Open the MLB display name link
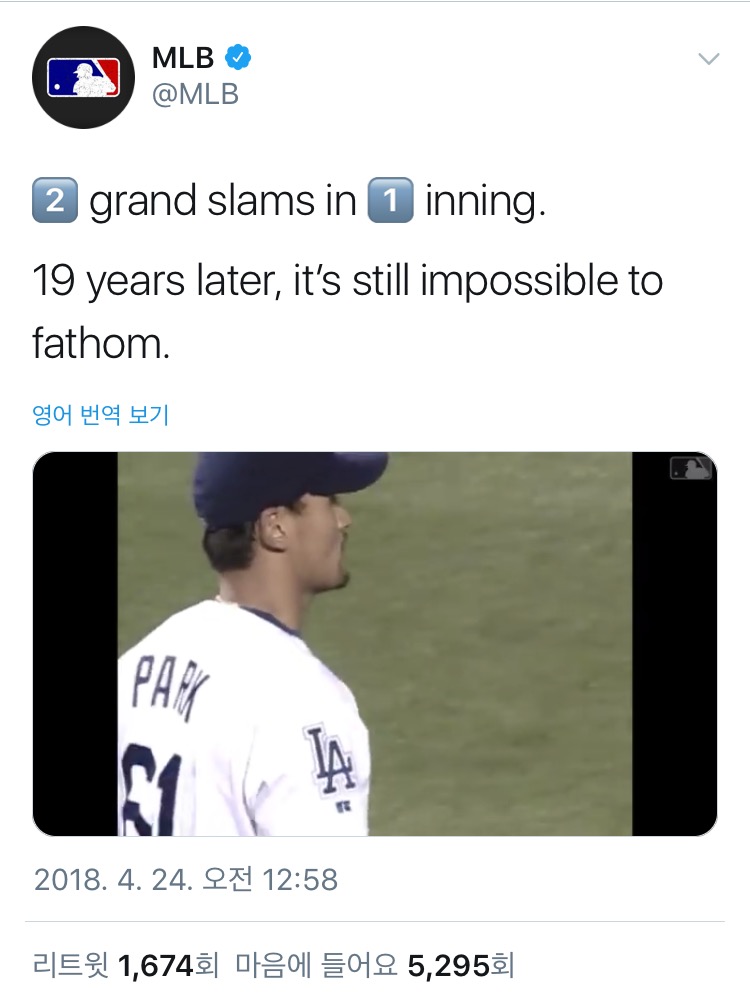750x1008 pixels. click(x=184, y=58)
